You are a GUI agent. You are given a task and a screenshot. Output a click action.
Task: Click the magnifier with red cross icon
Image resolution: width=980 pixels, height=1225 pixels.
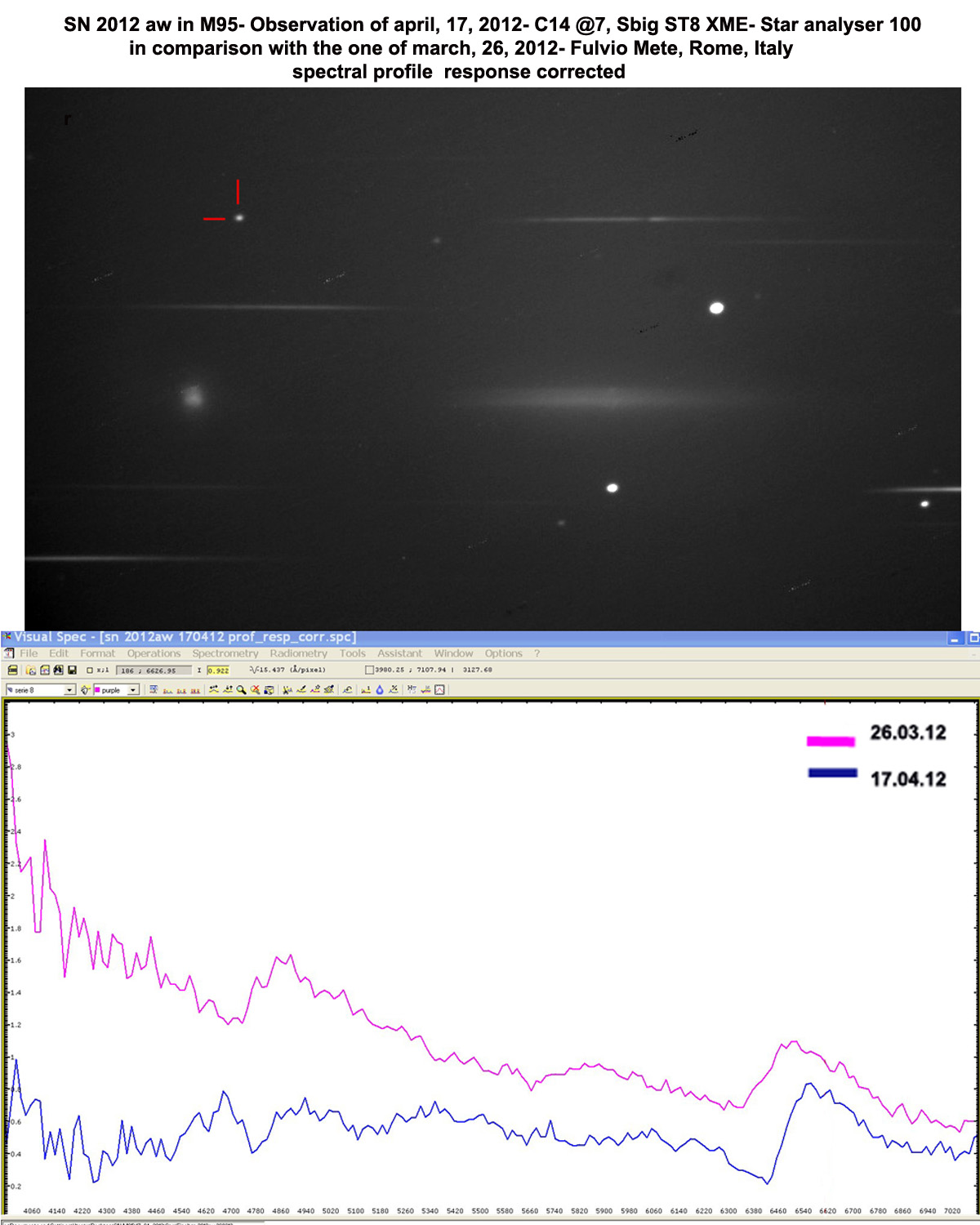[255, 689]
